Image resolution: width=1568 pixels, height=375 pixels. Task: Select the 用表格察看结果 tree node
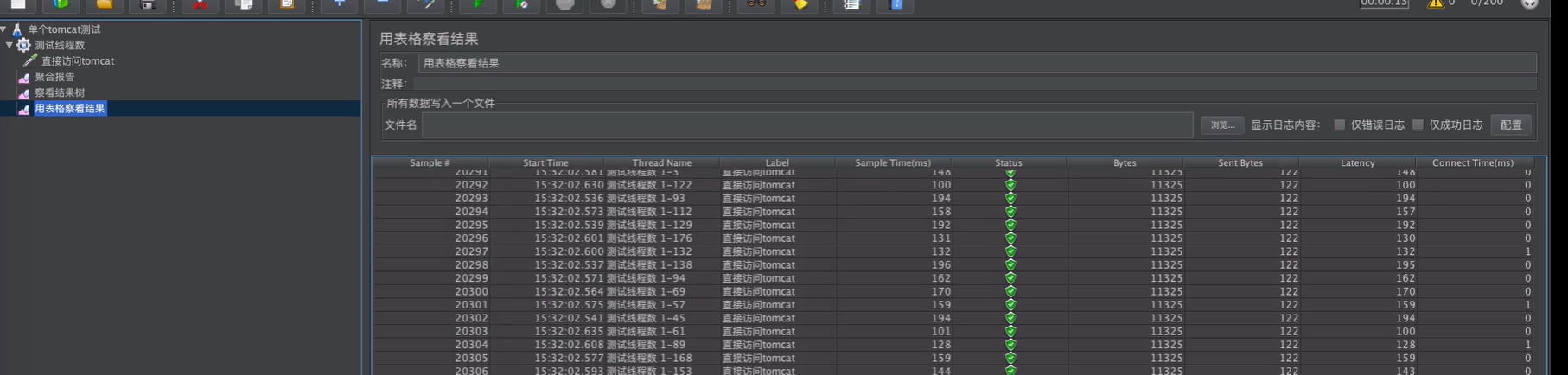click(70, 109)
